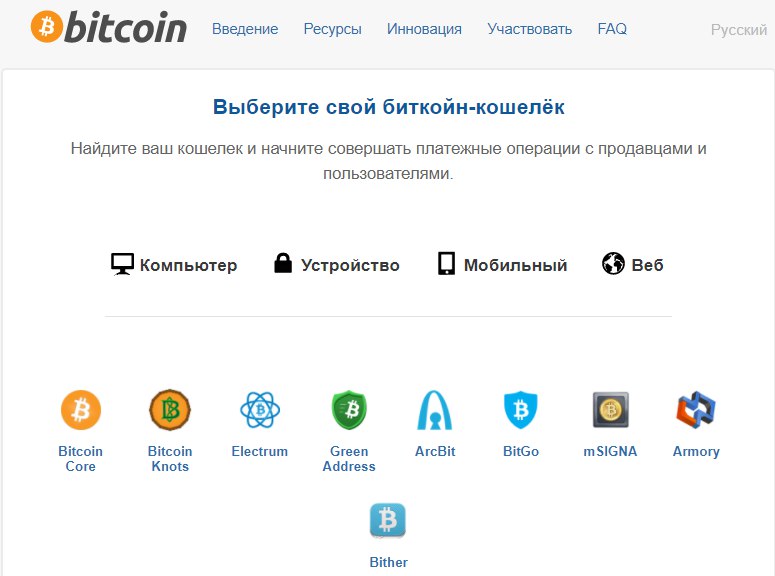Select the Bither wallet icon
This screenshot has width=775, height=576.
(388, 520)
